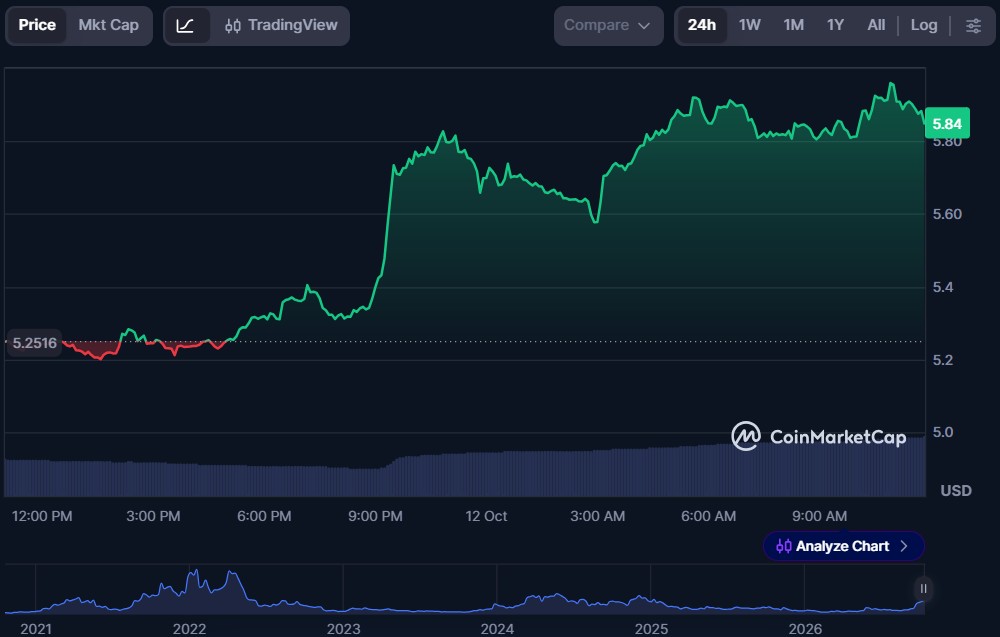The image size is (1000, 637).
Task: Click the 5.84 current price label
Action: coord(947,124)
